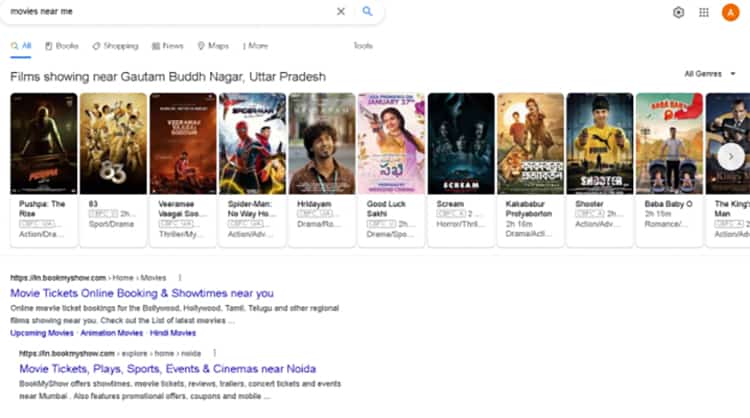This screenshot has height=418, width=750.
Task: Click the bookmyshow.com explore home noida URL
Action: (x=110, y=353)
